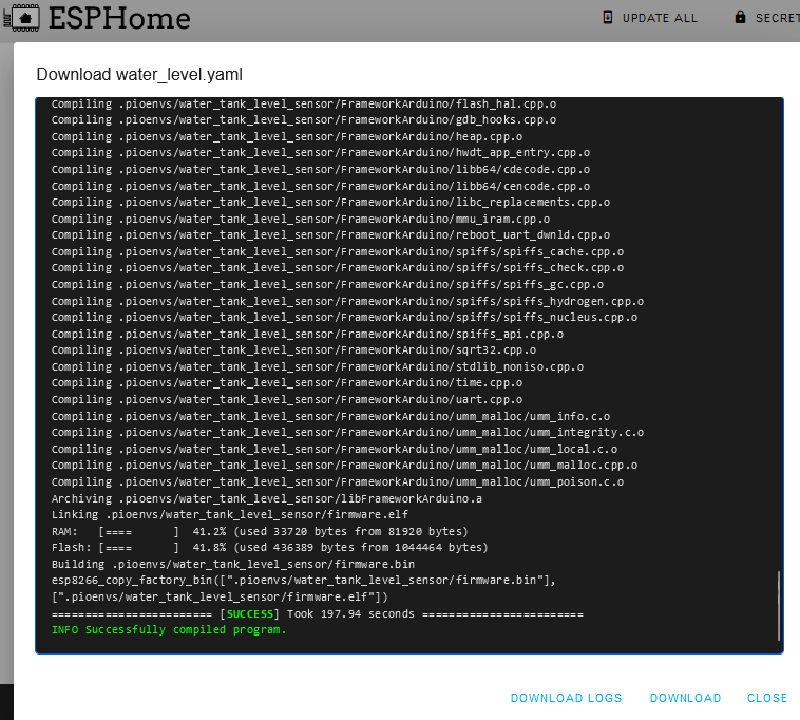Click the Secrets padlock icon
Screen dimensions: 800x720
pos(740,17)
